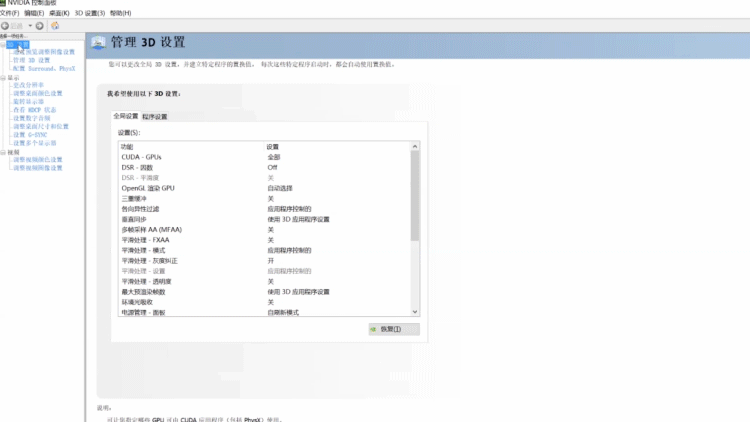Collapse the 显示 tree node

tap(3, 78)
